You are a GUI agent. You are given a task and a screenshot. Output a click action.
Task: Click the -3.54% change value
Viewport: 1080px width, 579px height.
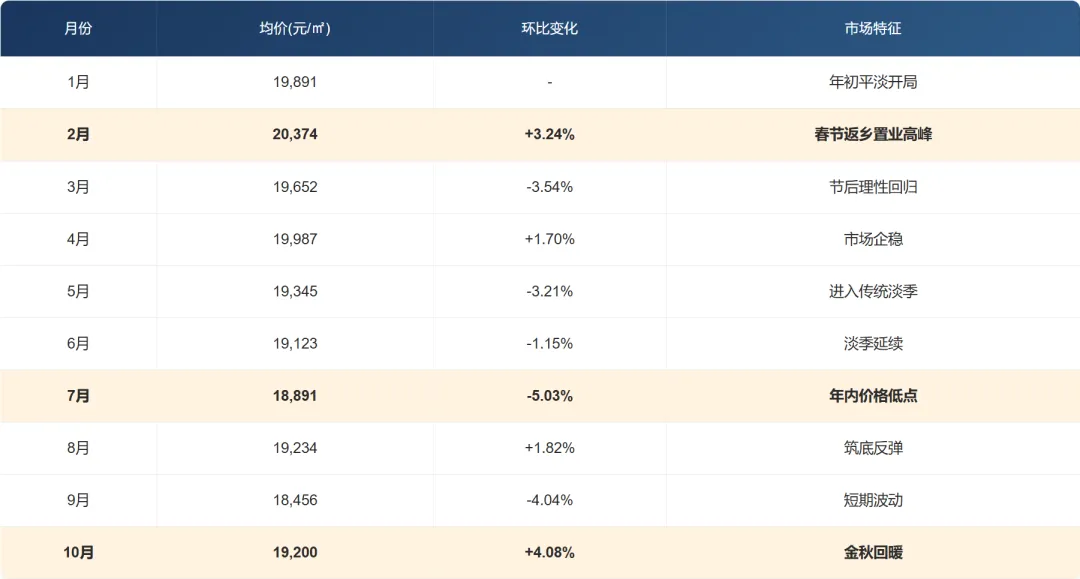click(549, 187)
